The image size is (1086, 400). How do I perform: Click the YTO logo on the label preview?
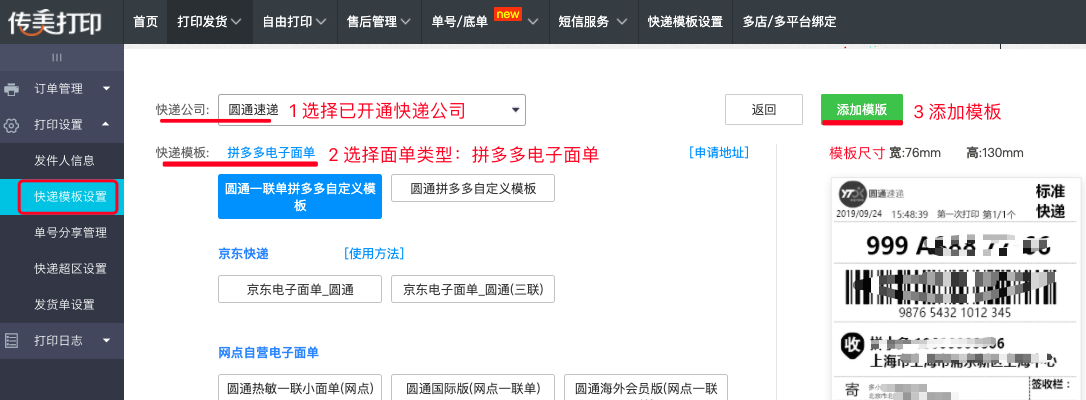(x=852, y=193)
